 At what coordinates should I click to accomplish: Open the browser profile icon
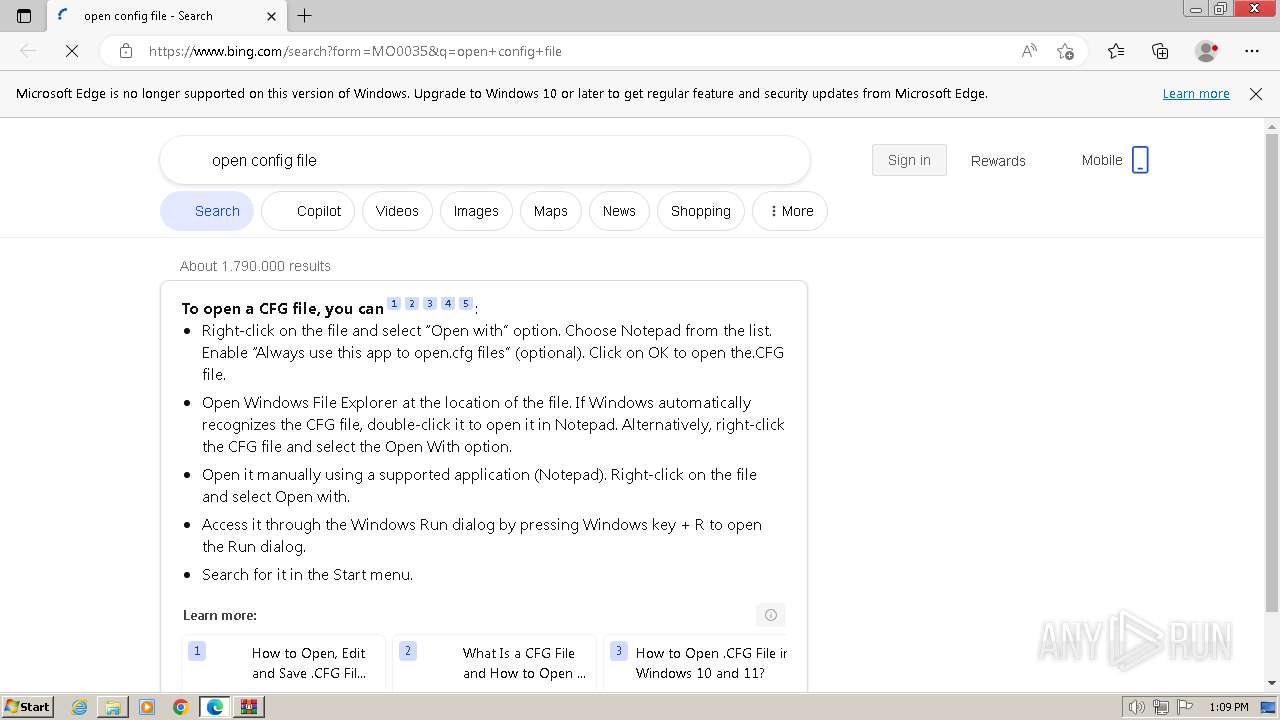point(1206,51)
